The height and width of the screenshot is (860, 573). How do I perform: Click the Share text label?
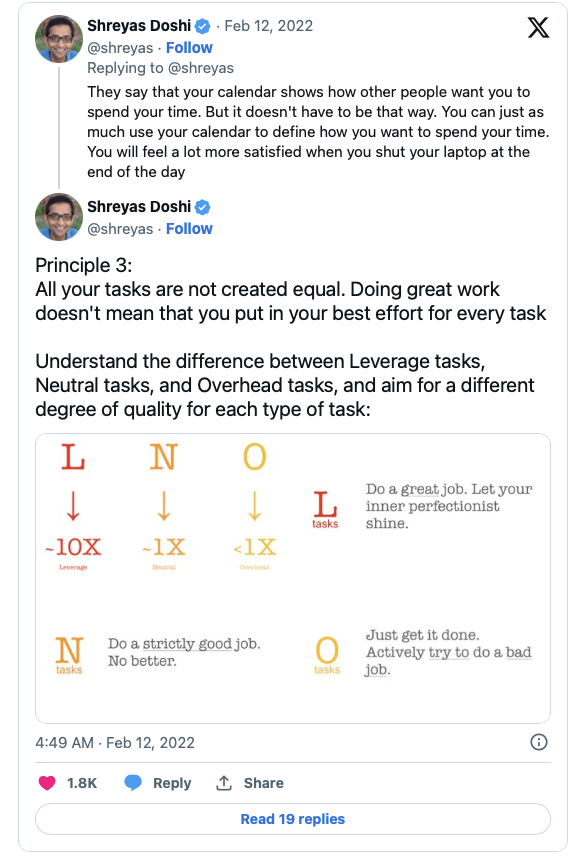point(264,783)
